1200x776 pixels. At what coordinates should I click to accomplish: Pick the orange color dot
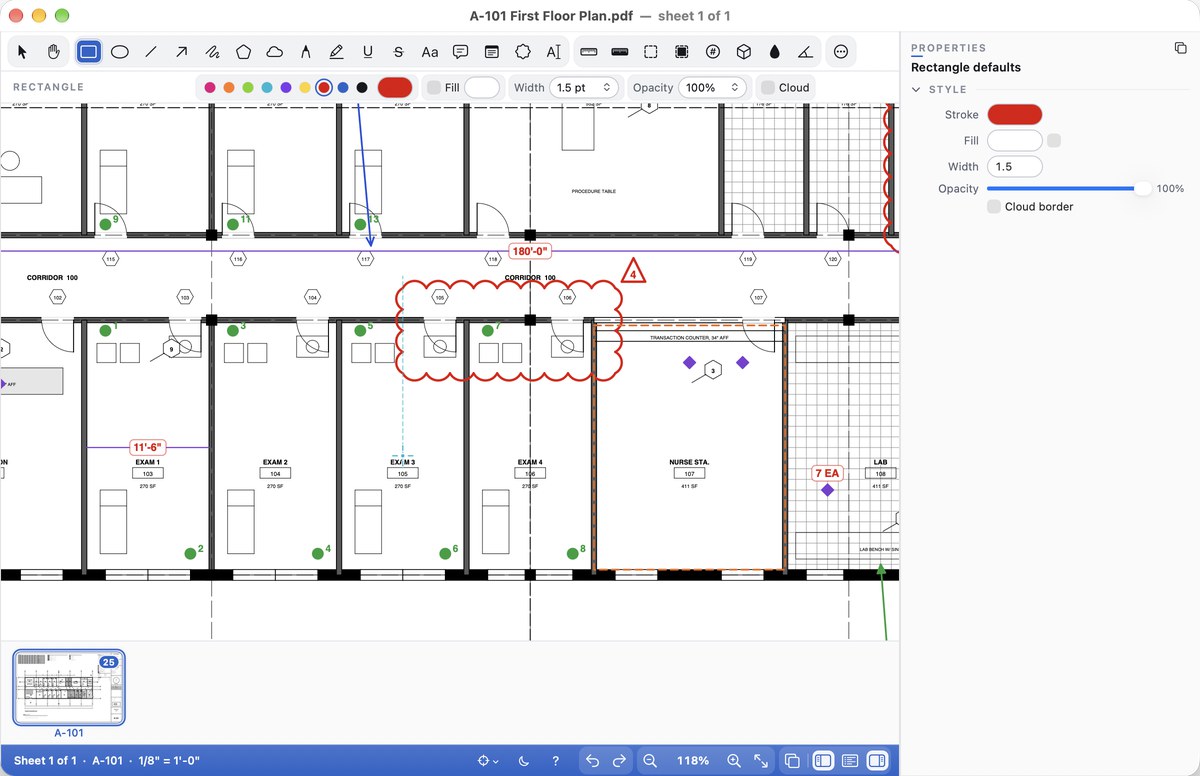coord(229,88)
